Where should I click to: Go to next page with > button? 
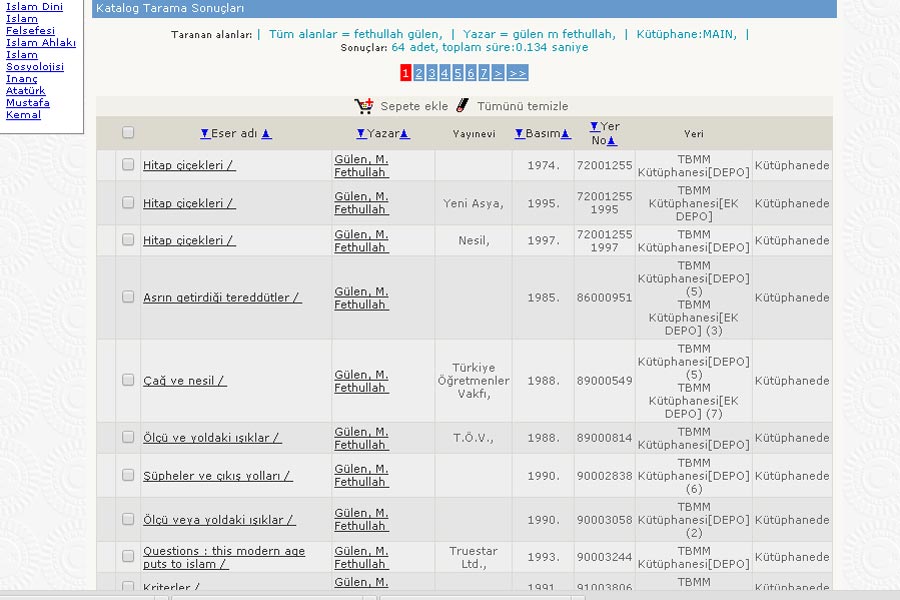(x=498, y=73)
